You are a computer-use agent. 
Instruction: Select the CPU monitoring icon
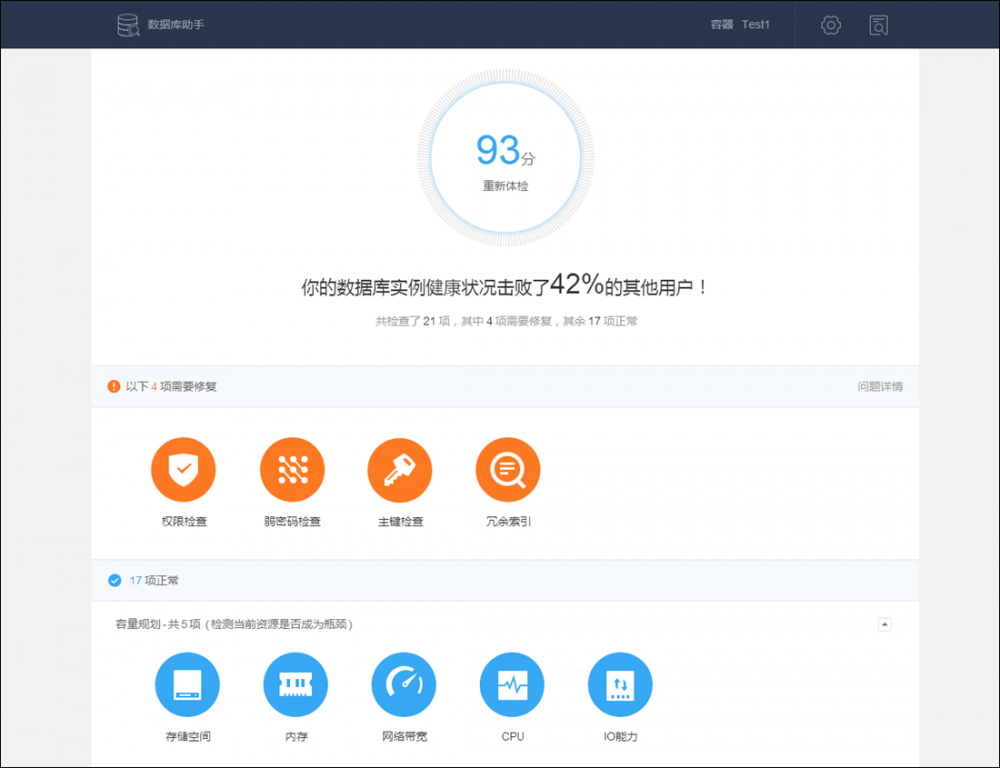512,684
